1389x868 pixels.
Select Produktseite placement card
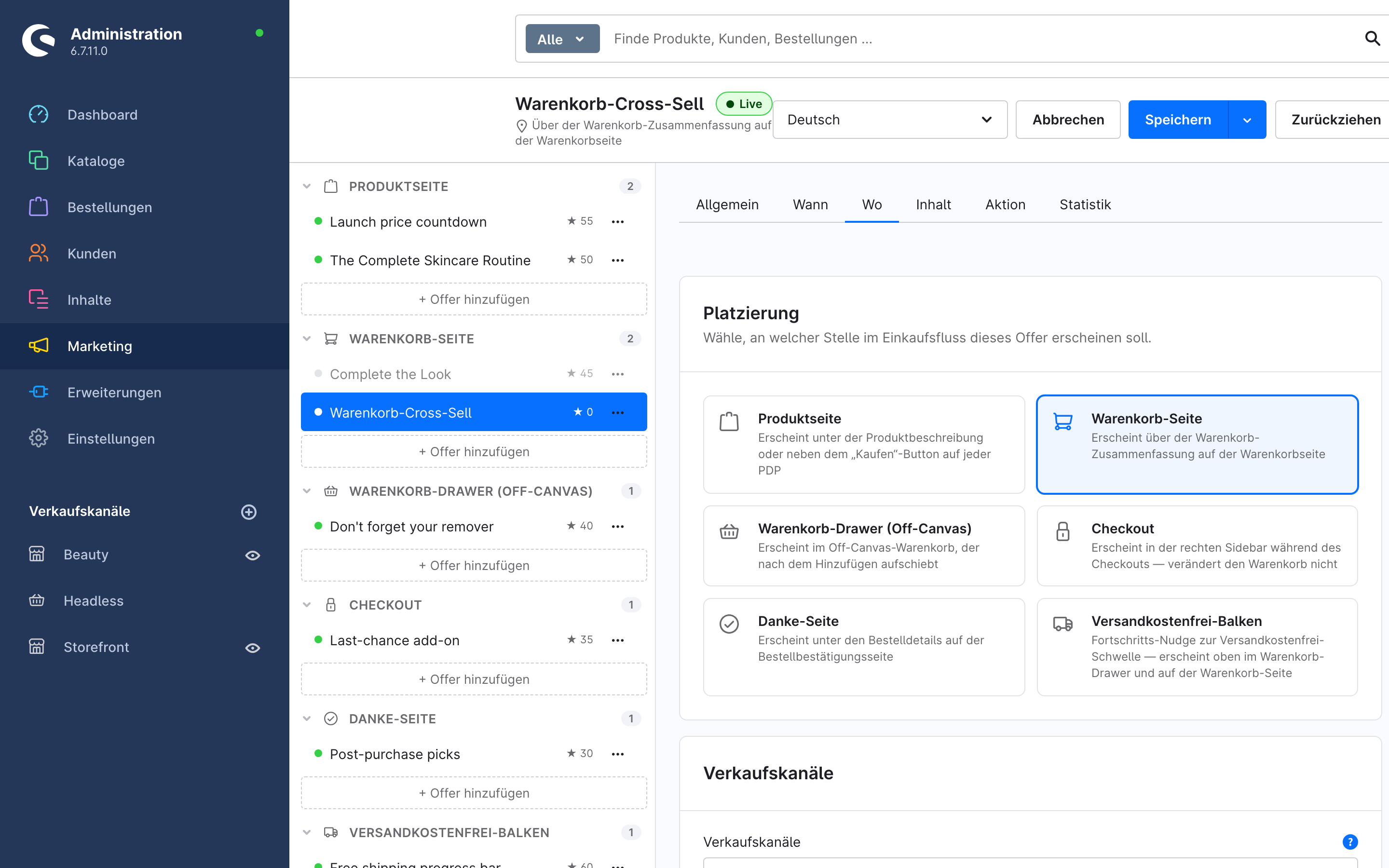point(864,444)
